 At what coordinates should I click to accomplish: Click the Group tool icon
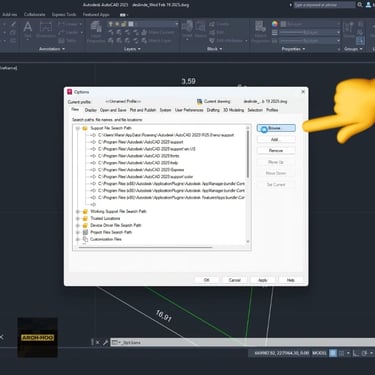(x=349, y=29)
